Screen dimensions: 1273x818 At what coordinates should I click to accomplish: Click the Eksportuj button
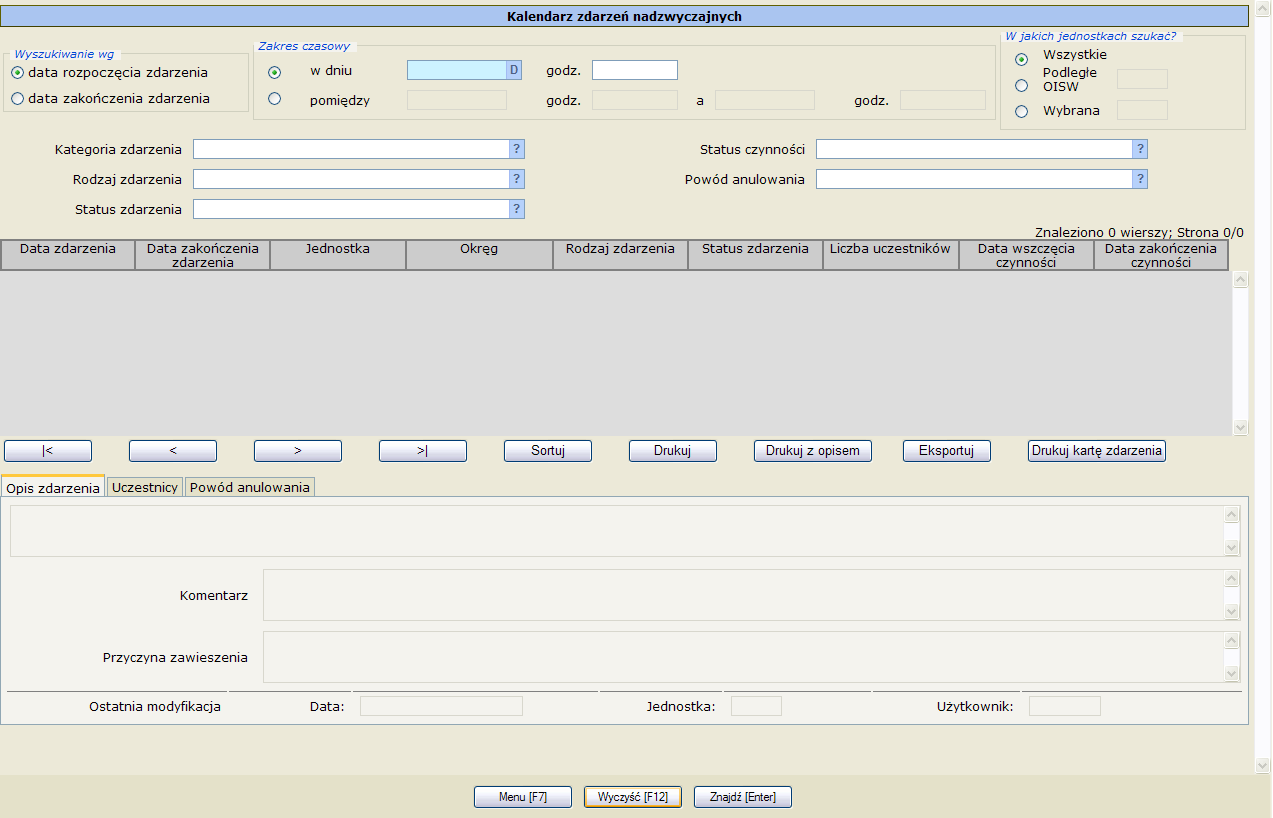(947, 451)
